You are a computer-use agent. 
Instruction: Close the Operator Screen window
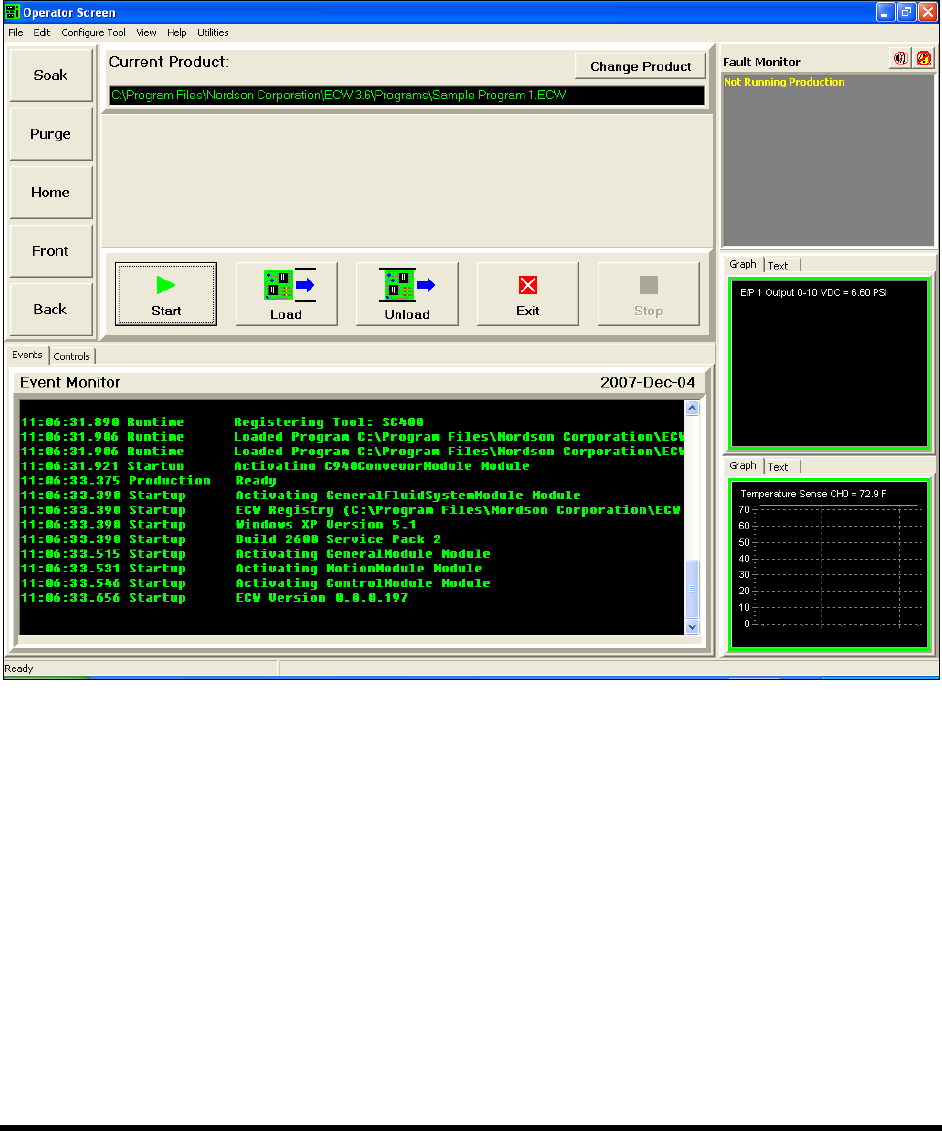[x=928, y=12]
